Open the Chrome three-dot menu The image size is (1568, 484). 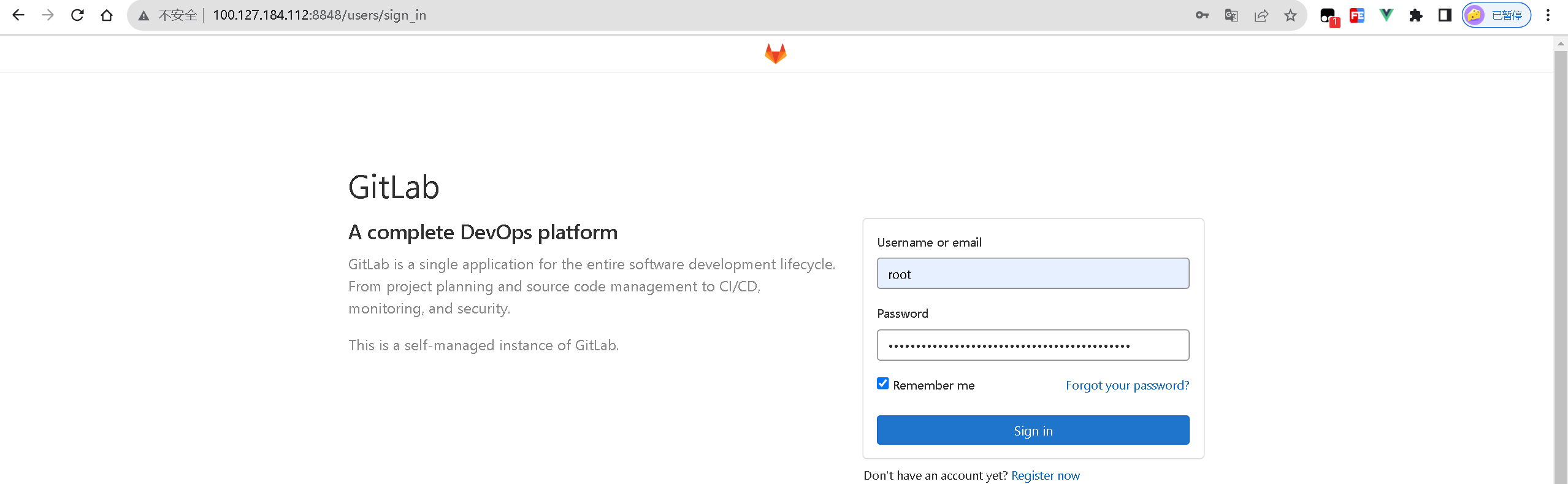point(1548,15)
